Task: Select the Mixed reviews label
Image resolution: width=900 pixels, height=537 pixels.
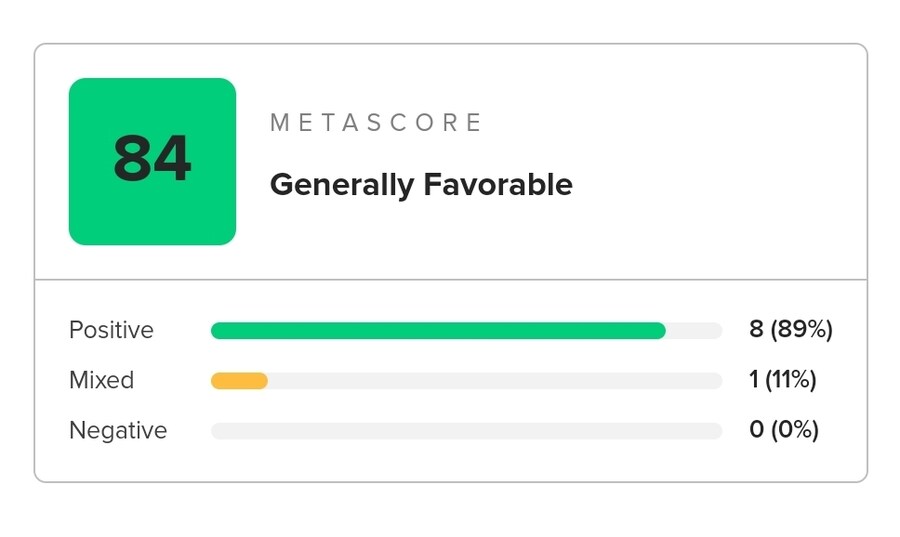Action: (101, 380)
